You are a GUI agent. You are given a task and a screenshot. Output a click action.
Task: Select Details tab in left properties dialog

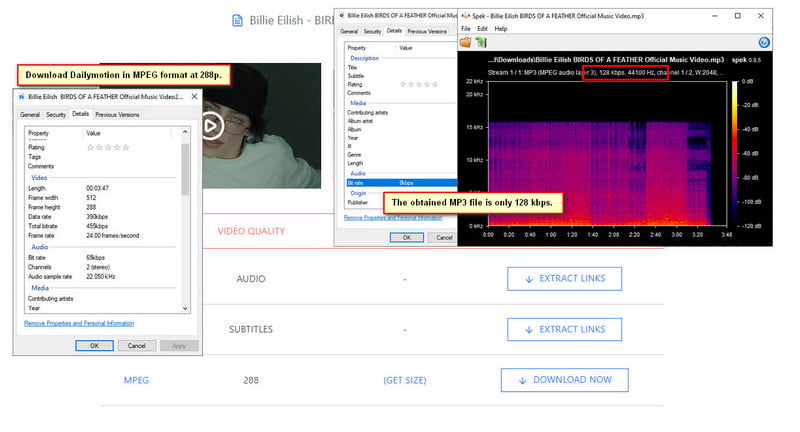click(80, 114)
